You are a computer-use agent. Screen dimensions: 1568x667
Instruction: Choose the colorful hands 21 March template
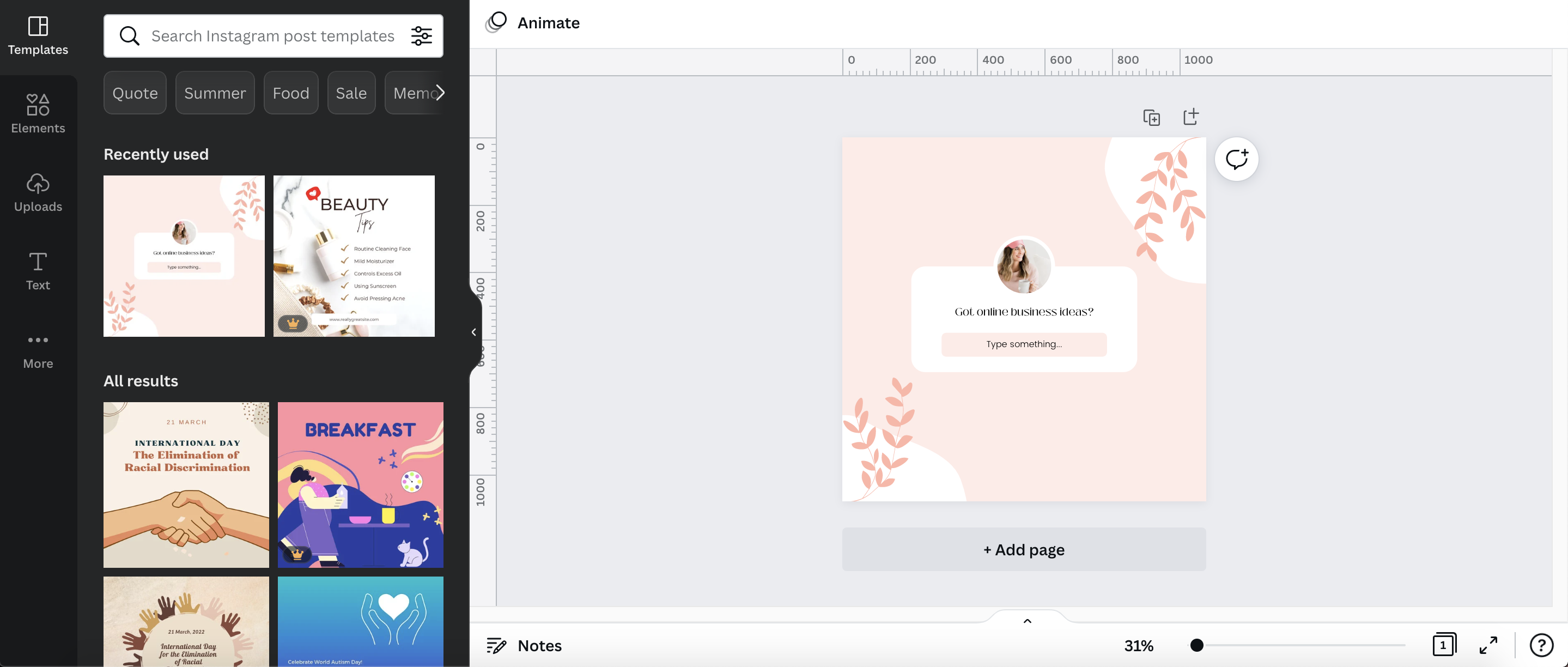click(186, 621)
